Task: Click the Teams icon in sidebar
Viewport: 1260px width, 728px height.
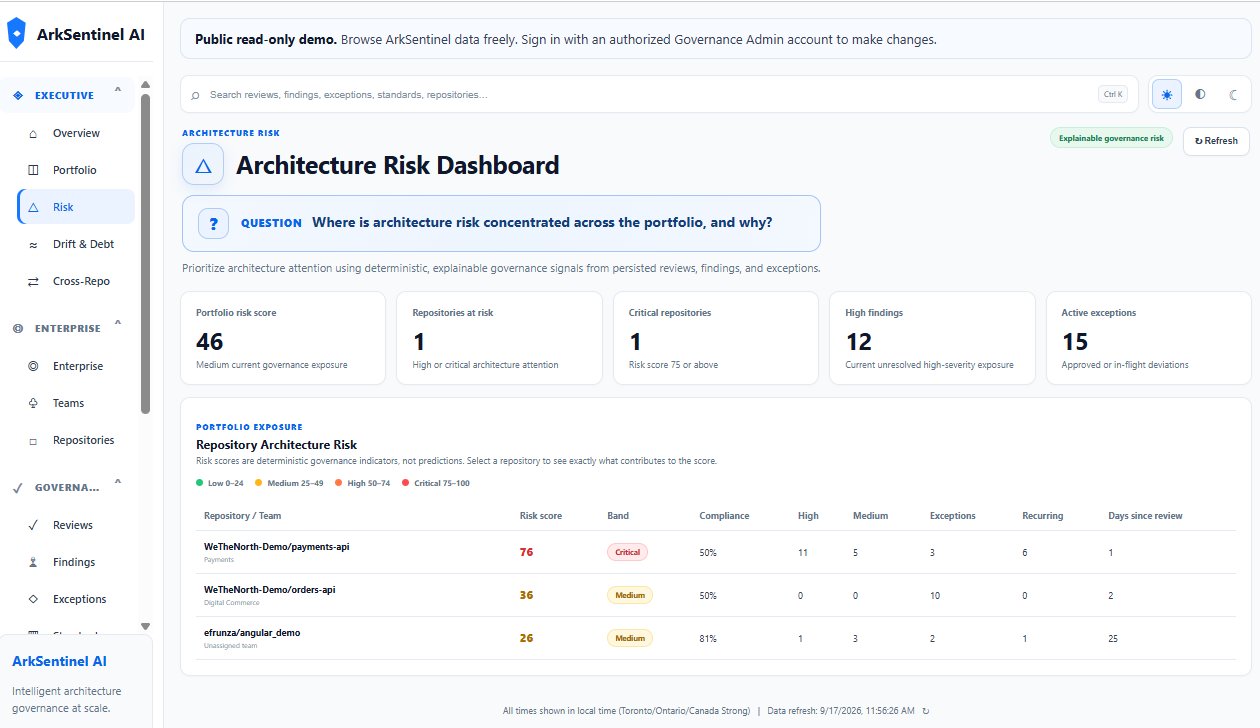Action: (33, 403)
